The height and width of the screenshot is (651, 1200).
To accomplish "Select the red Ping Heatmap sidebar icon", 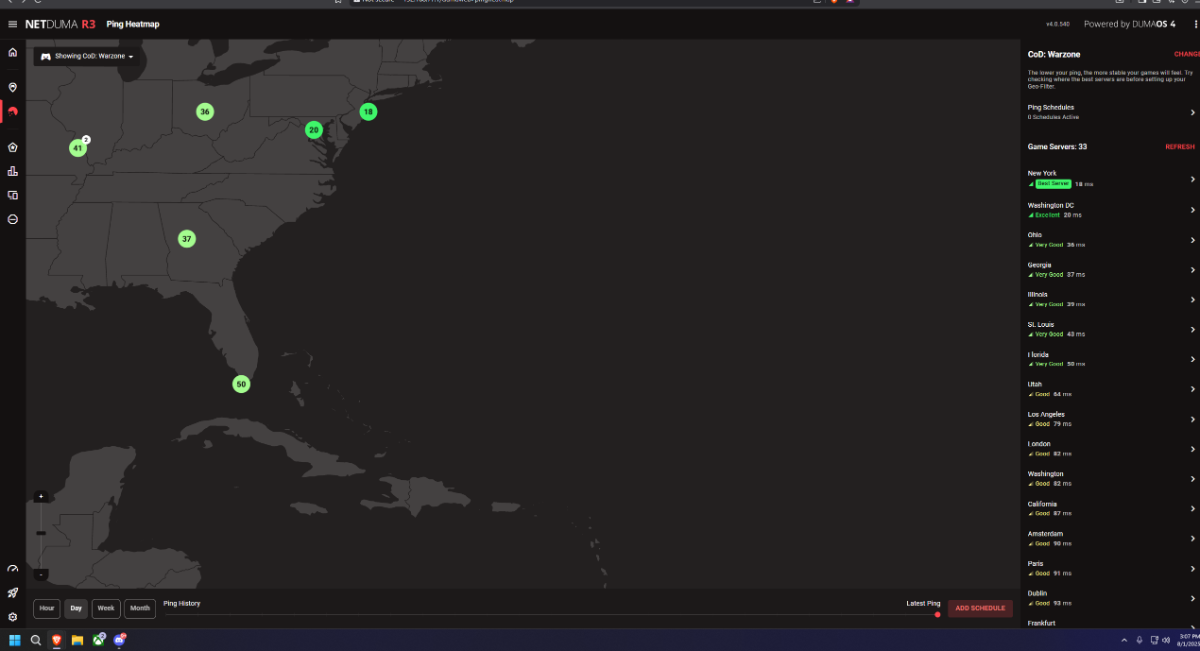I will [x=12, y=112].
